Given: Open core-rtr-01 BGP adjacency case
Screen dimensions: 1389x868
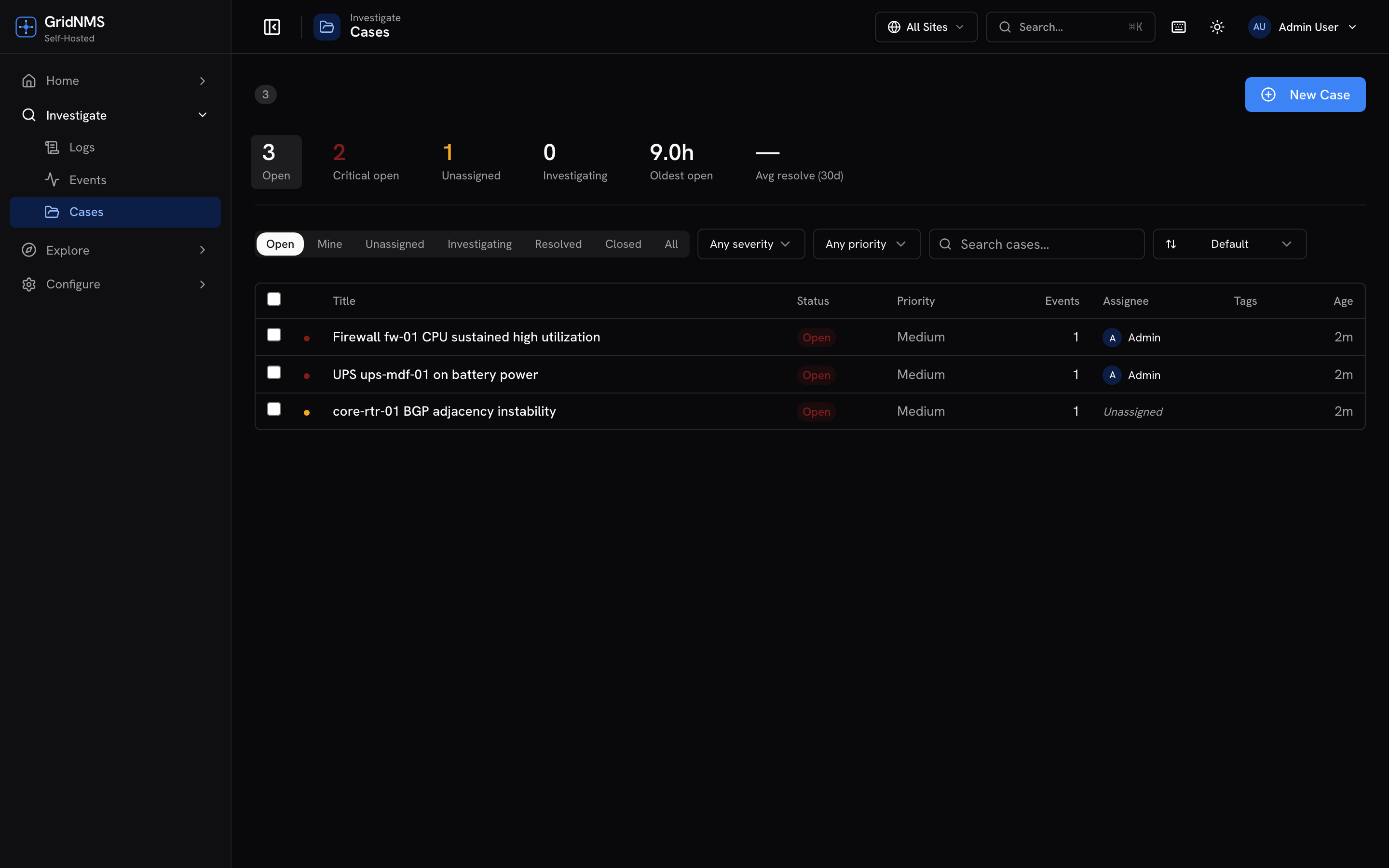Looking at the screenshot, I should click(x=444, y=411).
